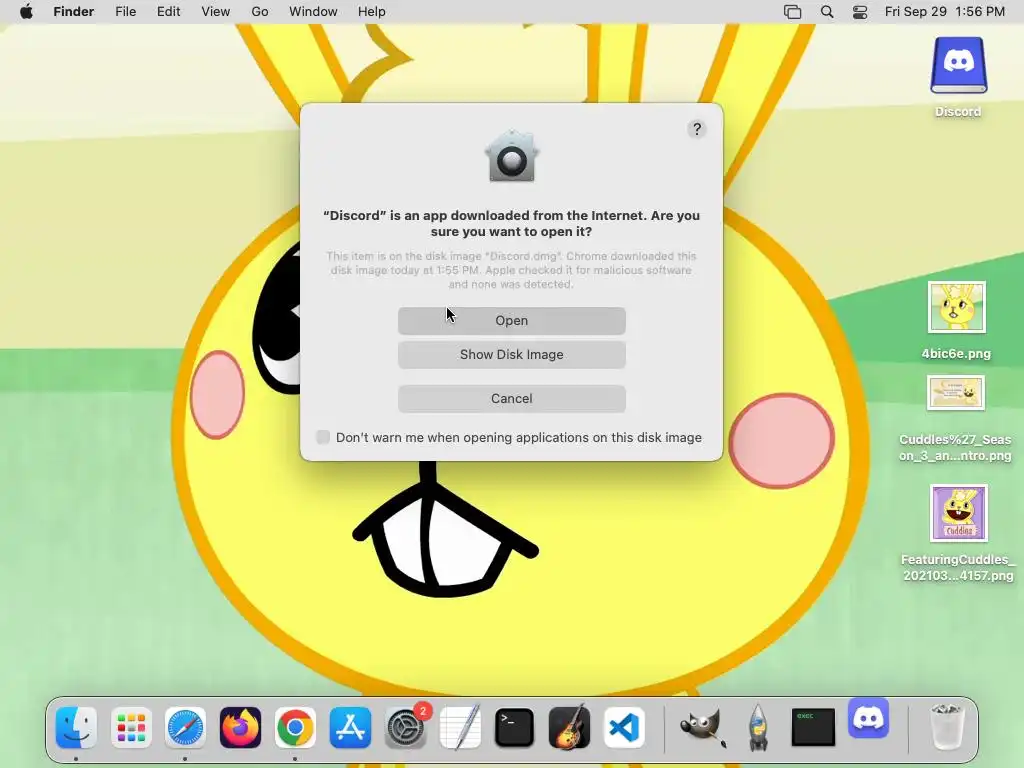This screenshot has height=768, width=1024.
Task: Open the Finder menu
Action: [x=74, y=12]
